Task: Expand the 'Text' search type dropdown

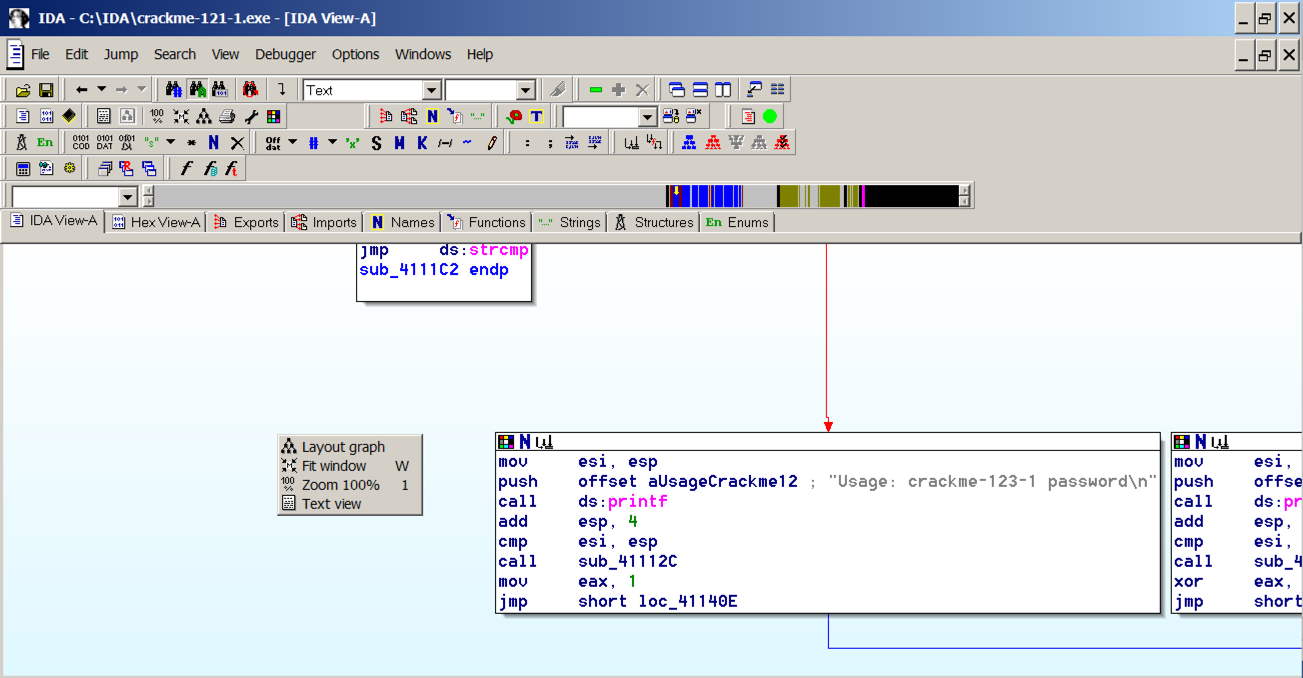Action: [x=431, y=90]
